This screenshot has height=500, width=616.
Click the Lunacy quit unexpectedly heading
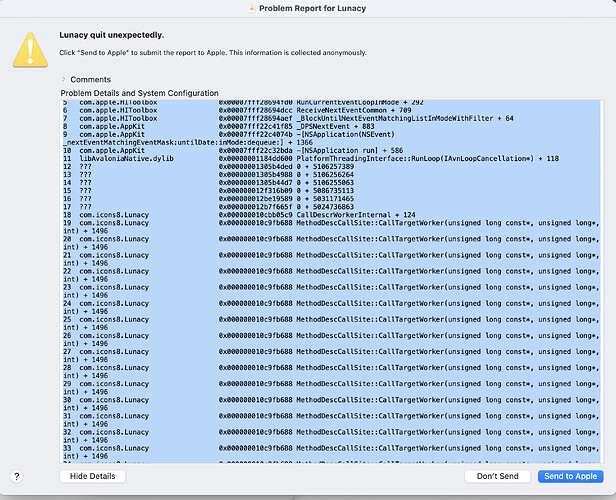point(112,35)
